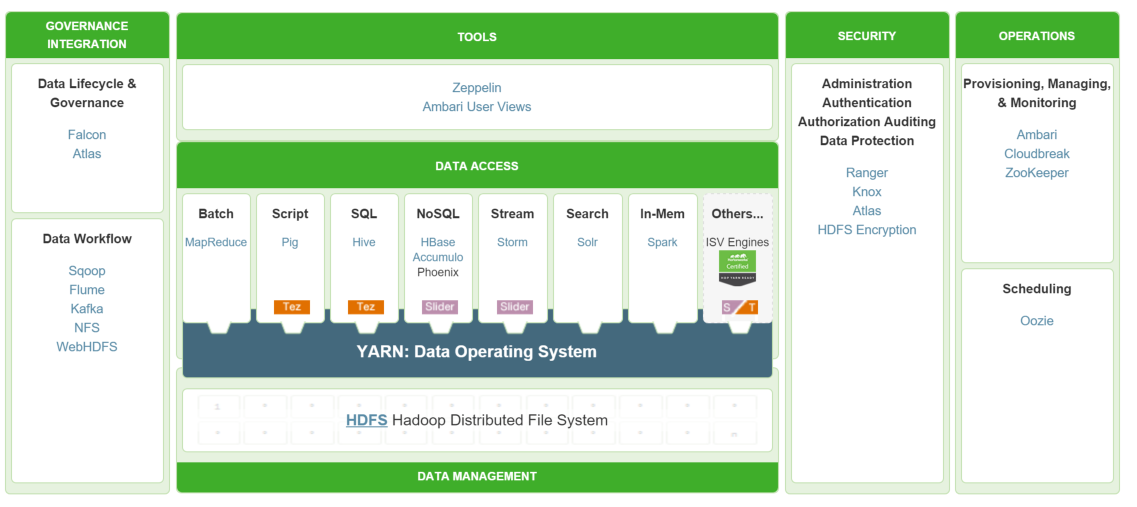
Task: Follow the underlined HDFS link
Action: coord(366,420)
